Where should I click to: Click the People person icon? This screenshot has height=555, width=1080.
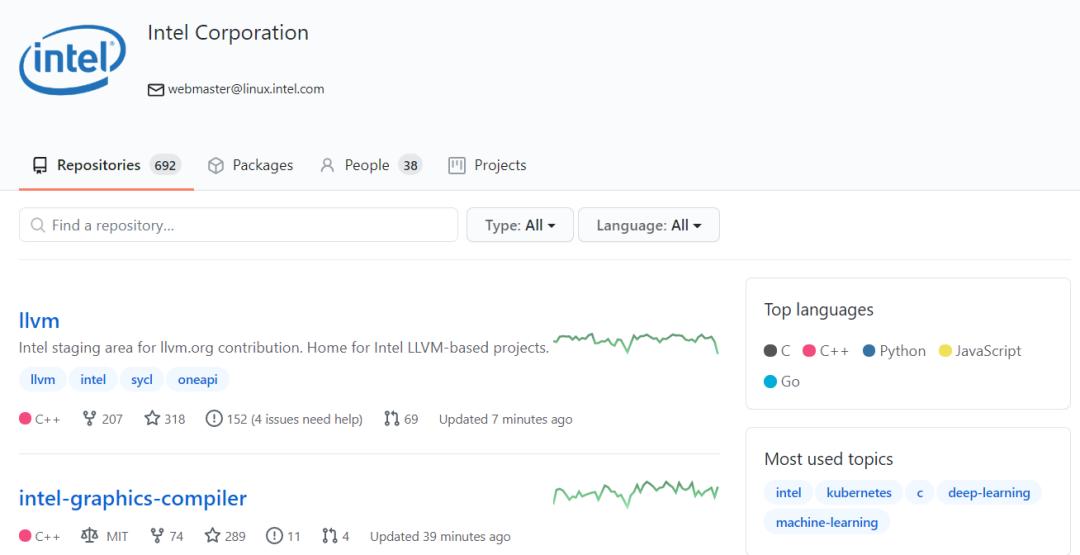[327, 165]
